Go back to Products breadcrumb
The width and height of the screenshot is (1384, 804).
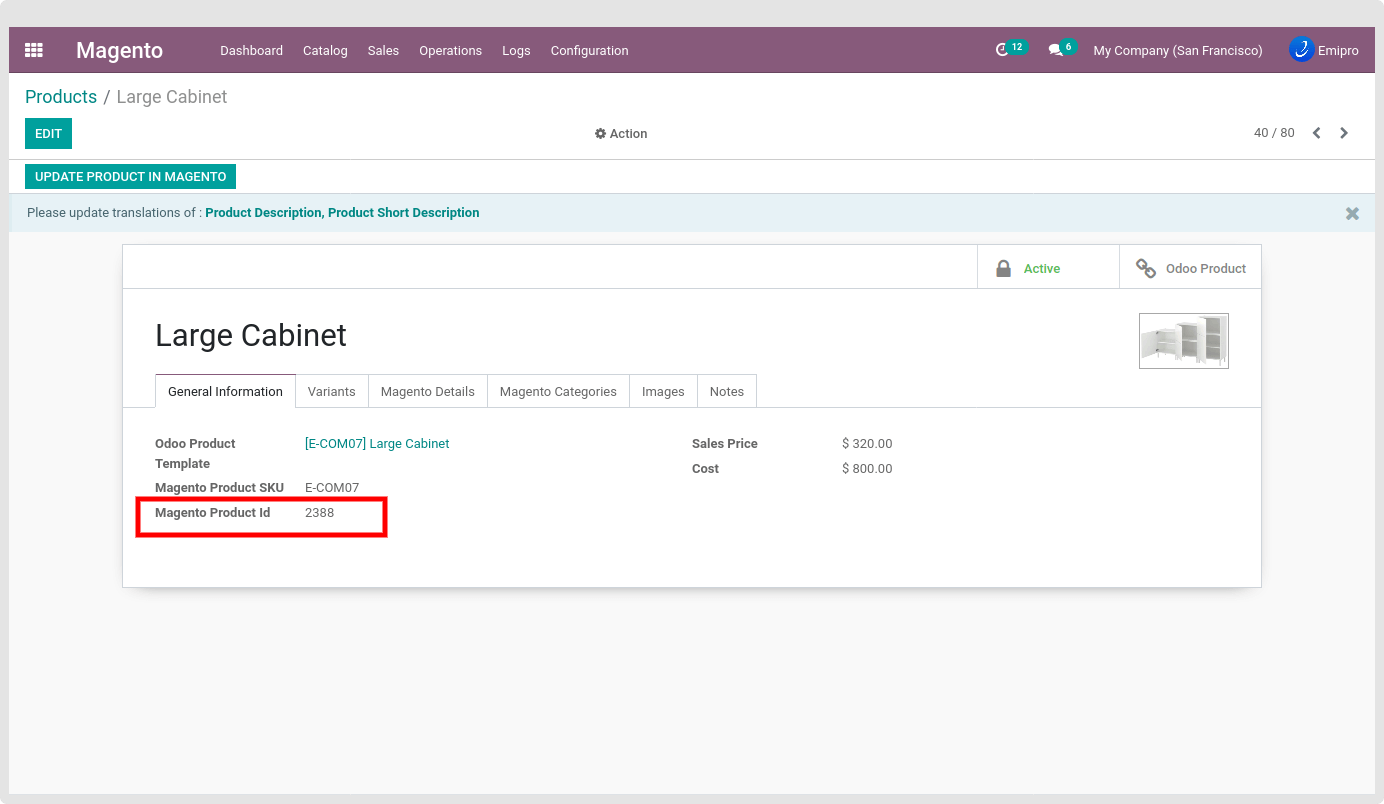coord(61,97)
